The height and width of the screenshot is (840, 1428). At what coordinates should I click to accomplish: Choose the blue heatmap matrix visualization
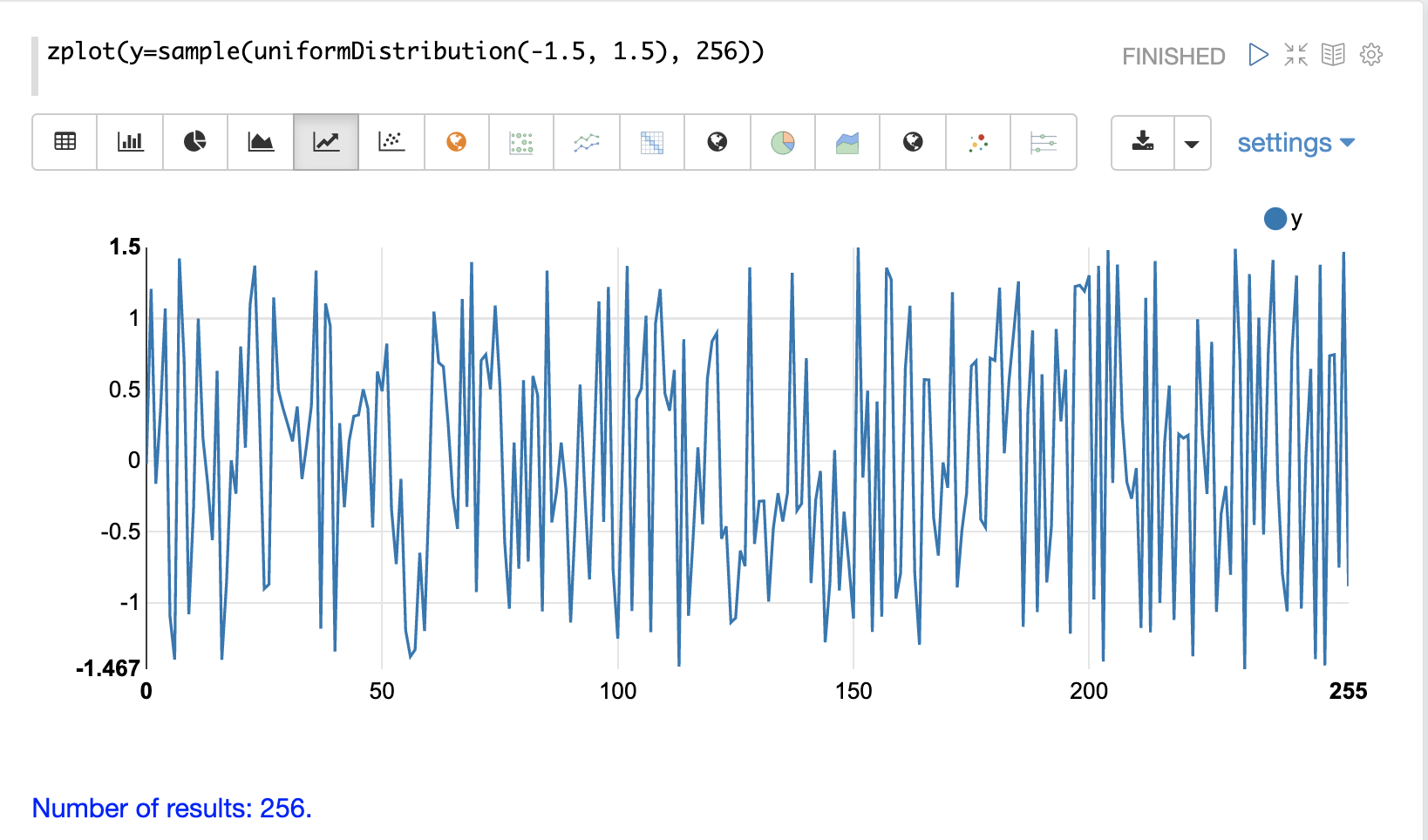[x=651, y=142]
